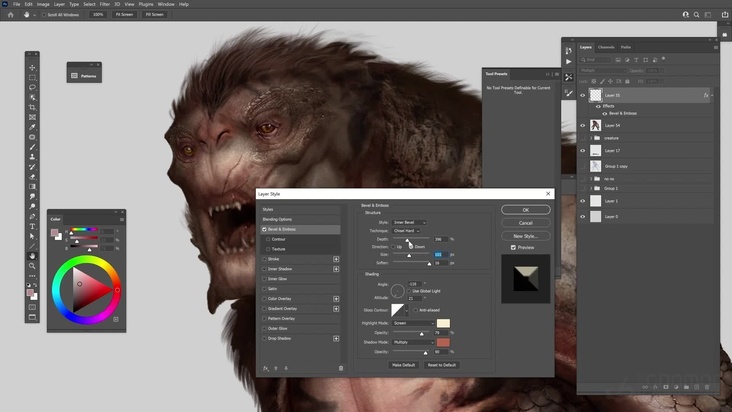Open the Actions play-icon panel

(x=569, y=62)
